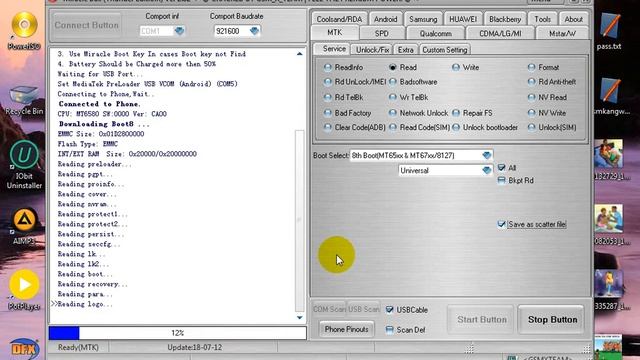Open the Mstar/W tab
640x360 pixels.
[x=562, y=33]
